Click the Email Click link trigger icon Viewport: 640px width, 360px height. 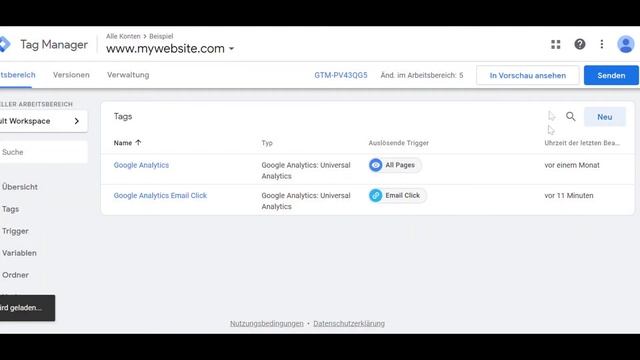click(376, 196)
